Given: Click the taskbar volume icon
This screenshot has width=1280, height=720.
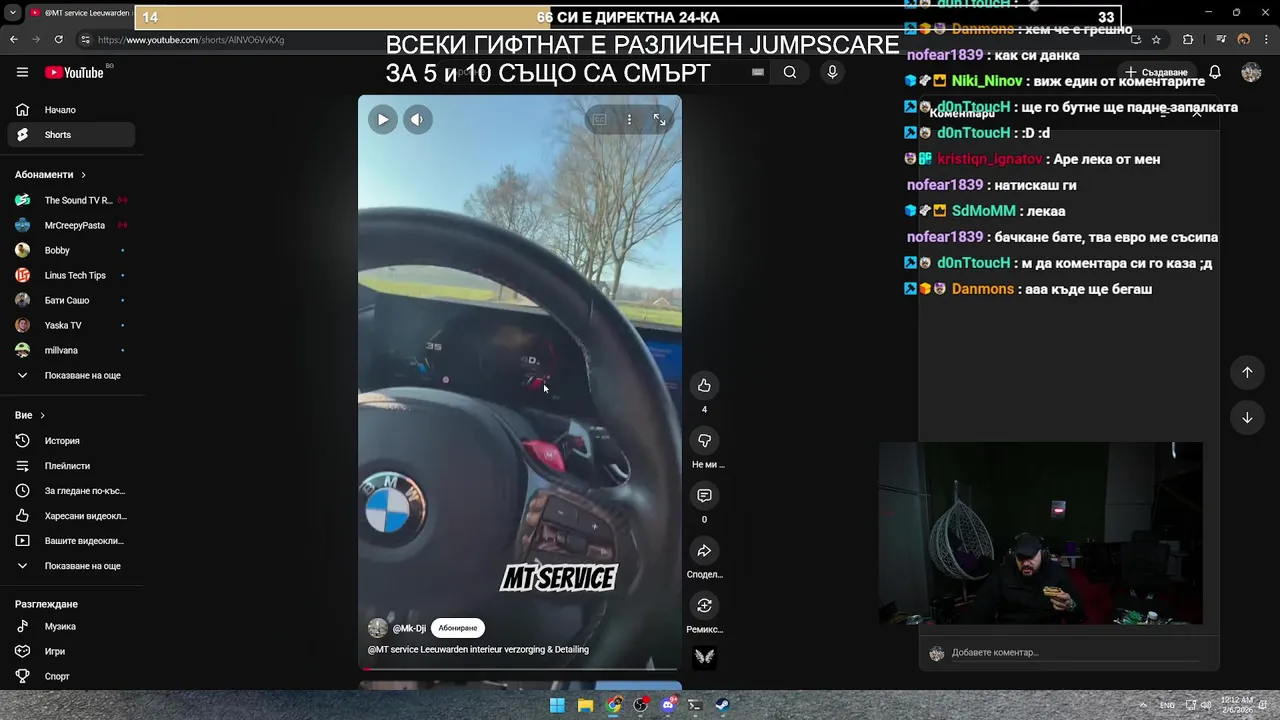Looking at the screenshot, I should 1207,705.
